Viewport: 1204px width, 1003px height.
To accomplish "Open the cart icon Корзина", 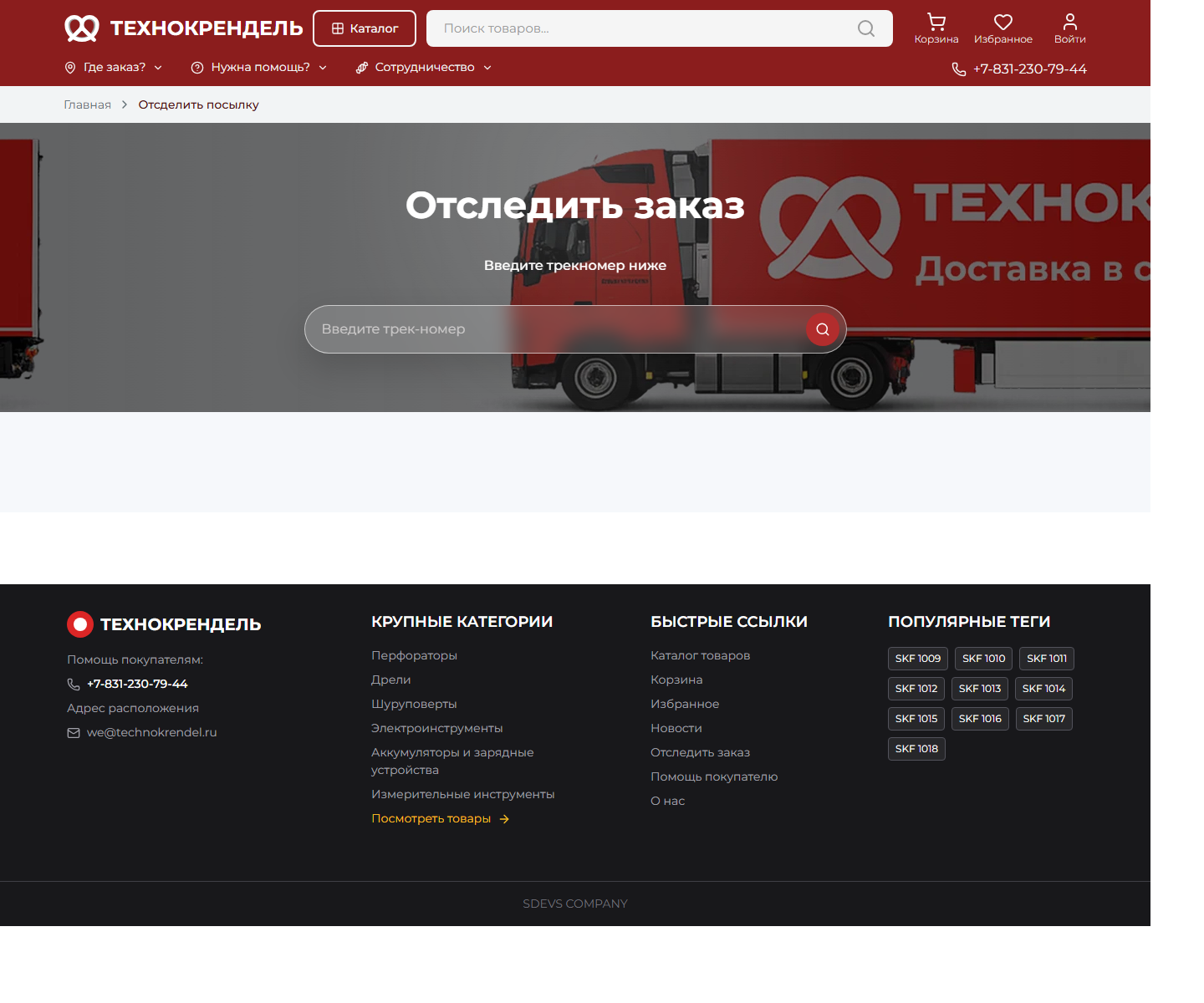I will 936,28.
